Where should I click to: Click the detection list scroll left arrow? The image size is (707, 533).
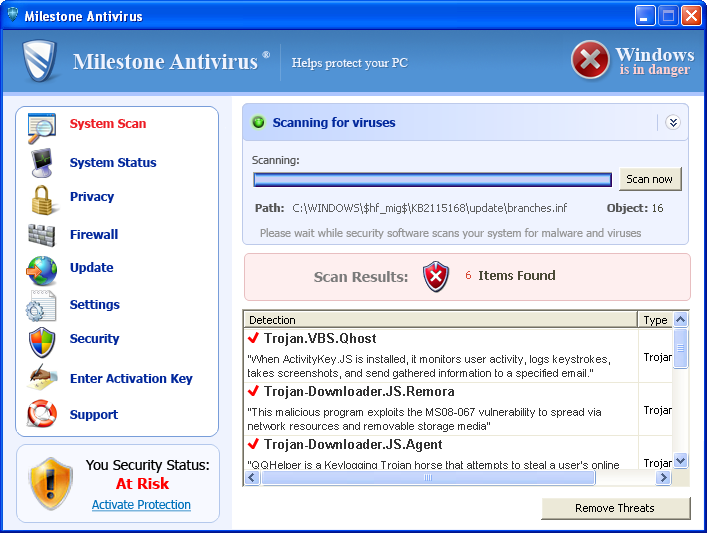click(252, 478)
